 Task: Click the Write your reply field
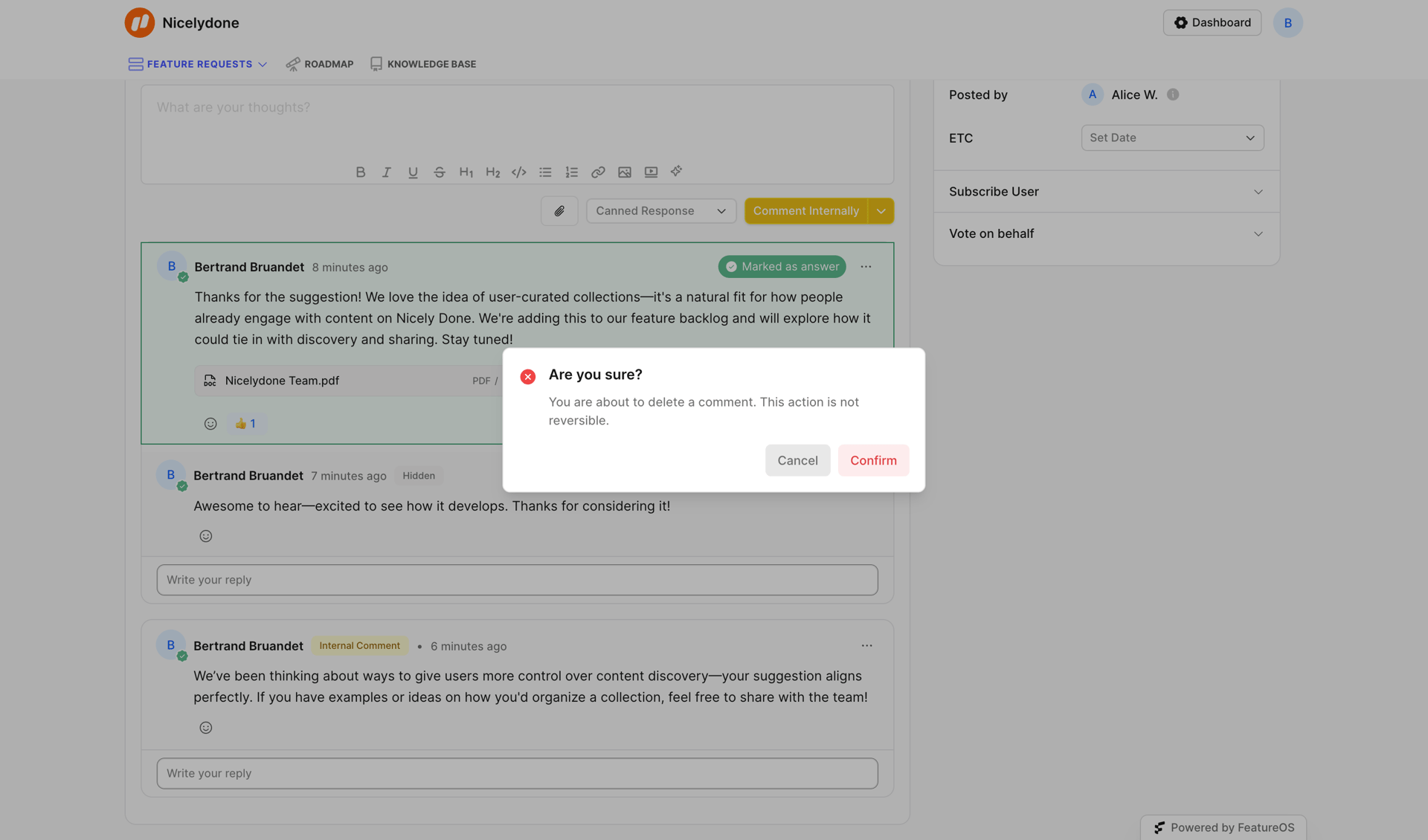[517, 580]
